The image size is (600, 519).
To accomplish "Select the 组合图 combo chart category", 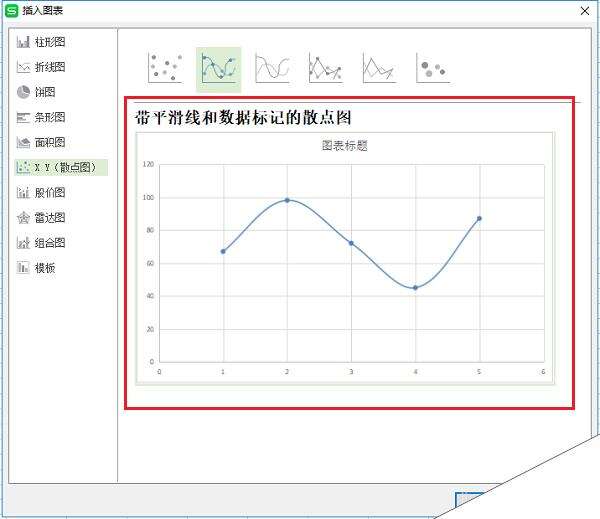I will 41,243.
